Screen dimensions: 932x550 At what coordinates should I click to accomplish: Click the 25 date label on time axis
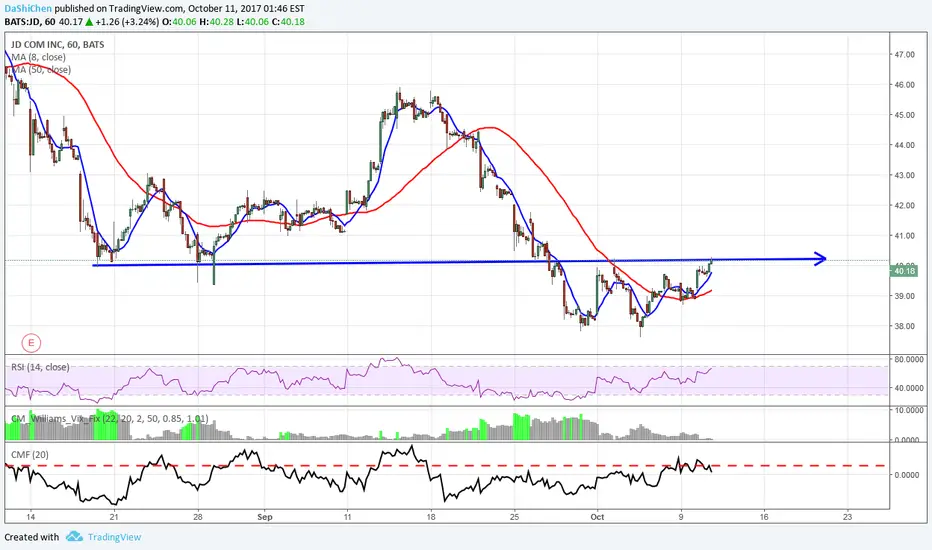pos(514,517)
